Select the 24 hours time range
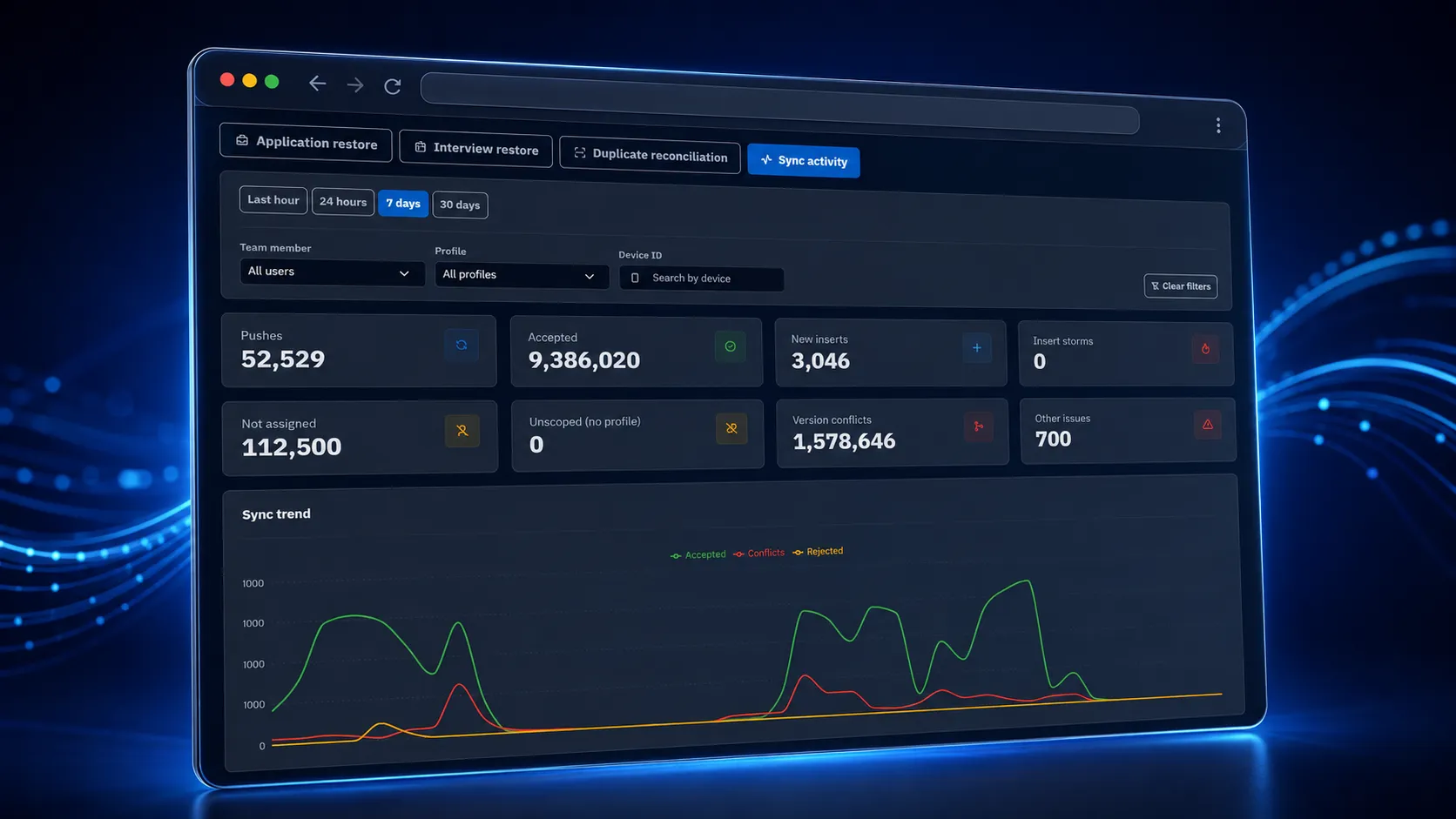The height and width of the screenshot is (819, 1456). (343, 202)
